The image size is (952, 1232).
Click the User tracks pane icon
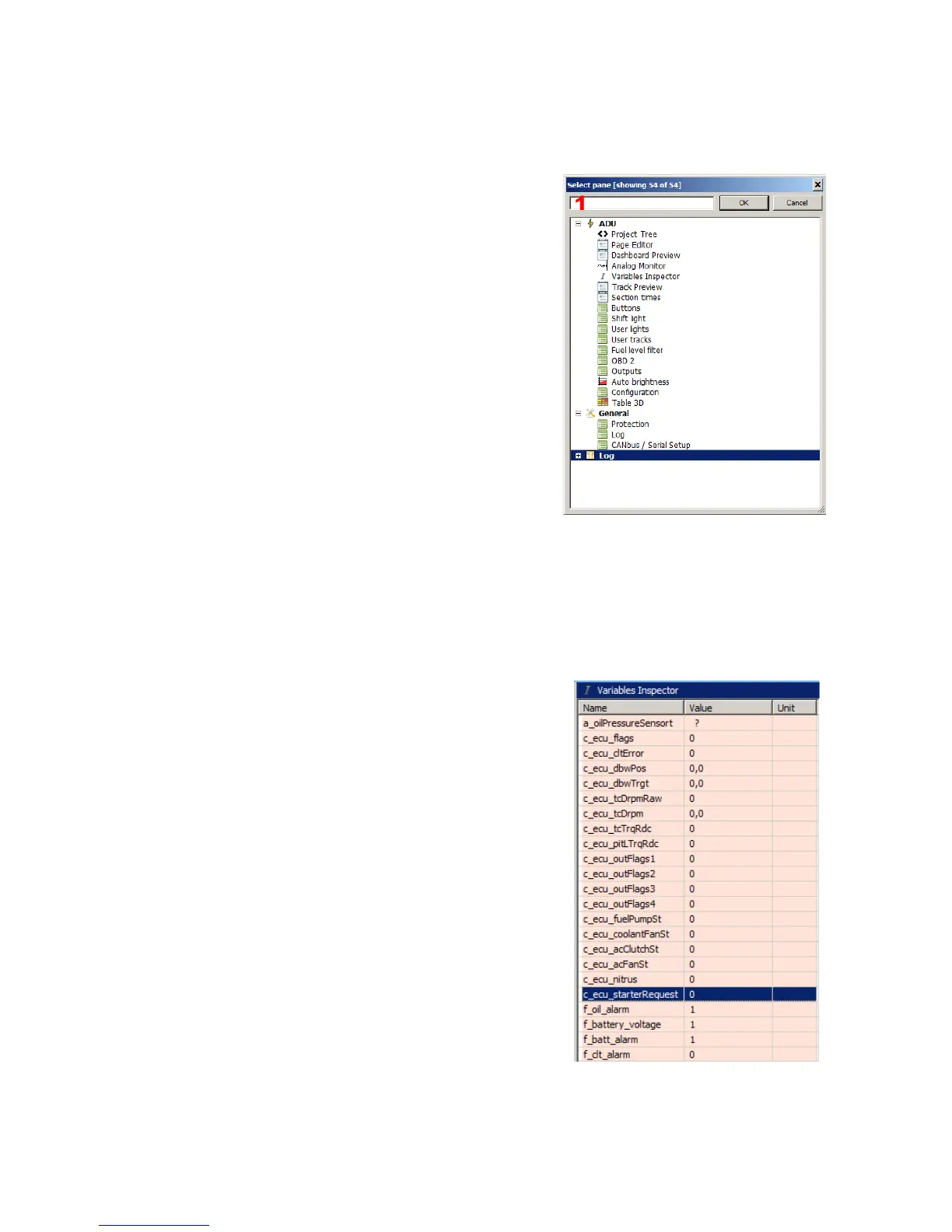(x=603, y=340)
